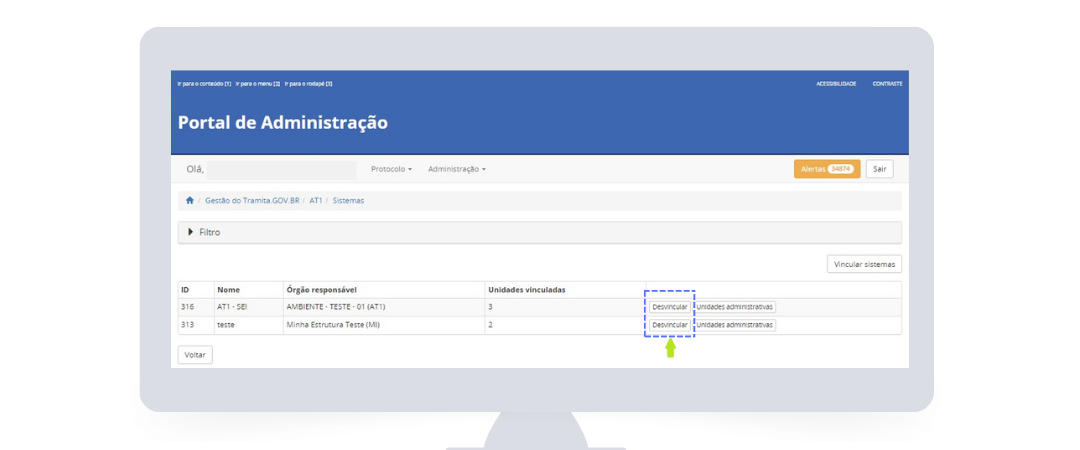This screenshot has width=1080, height=450.
Task: Open Unidades administrativas for AT1 - SEI
Action: [x=735, y=307]
